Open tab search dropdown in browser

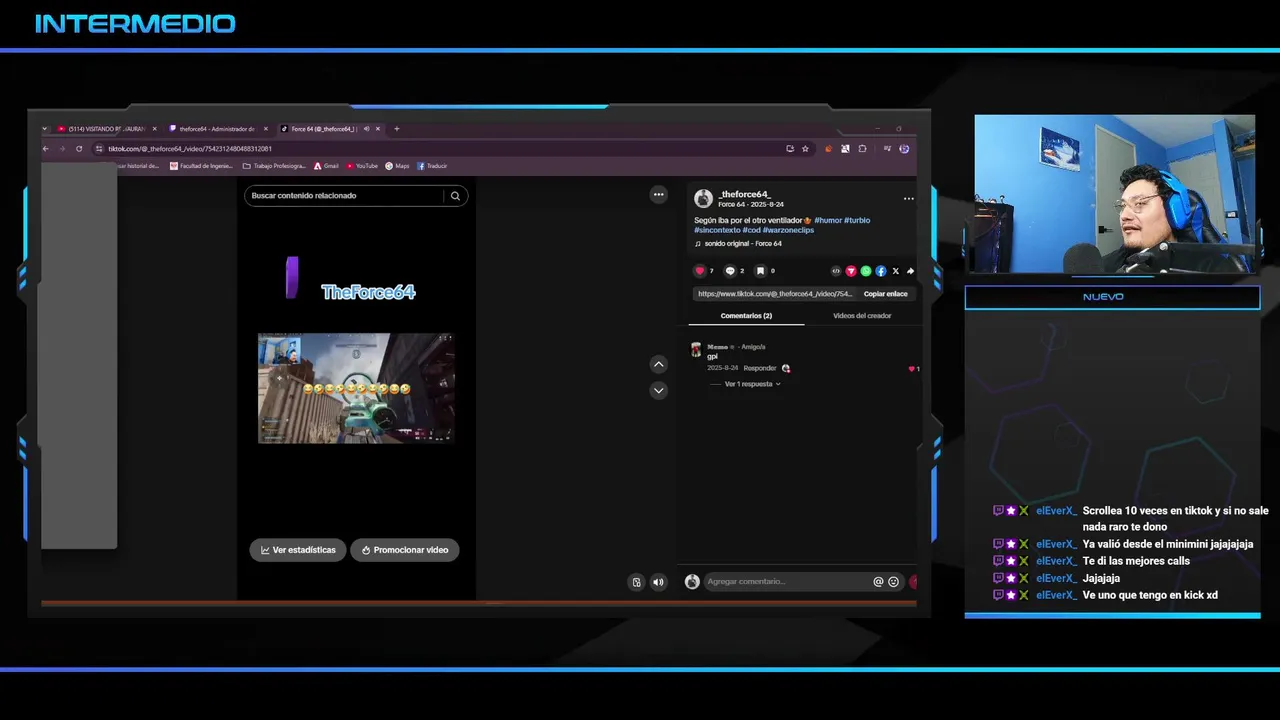(x=45, y=129)
